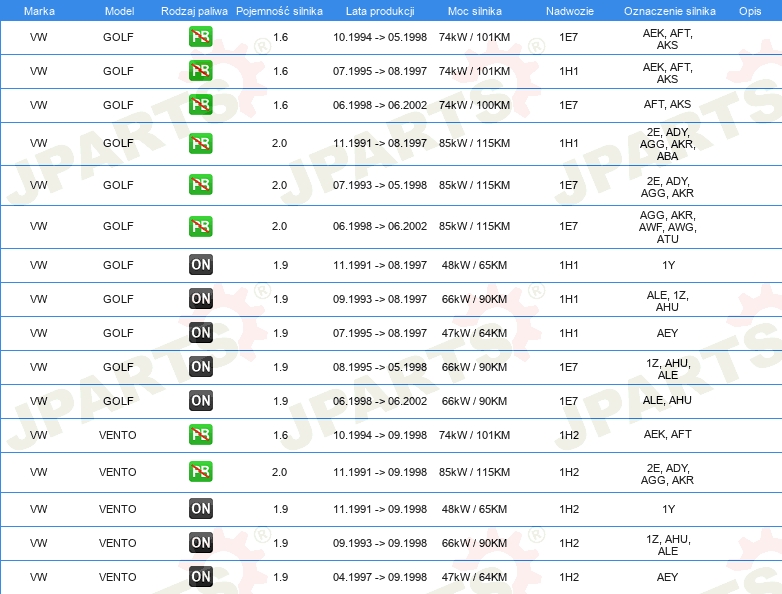The image size is (782, 594).
Task: Click petrol icon in Golf 1.6 1H1 row
Action: (x=200, y=70)
